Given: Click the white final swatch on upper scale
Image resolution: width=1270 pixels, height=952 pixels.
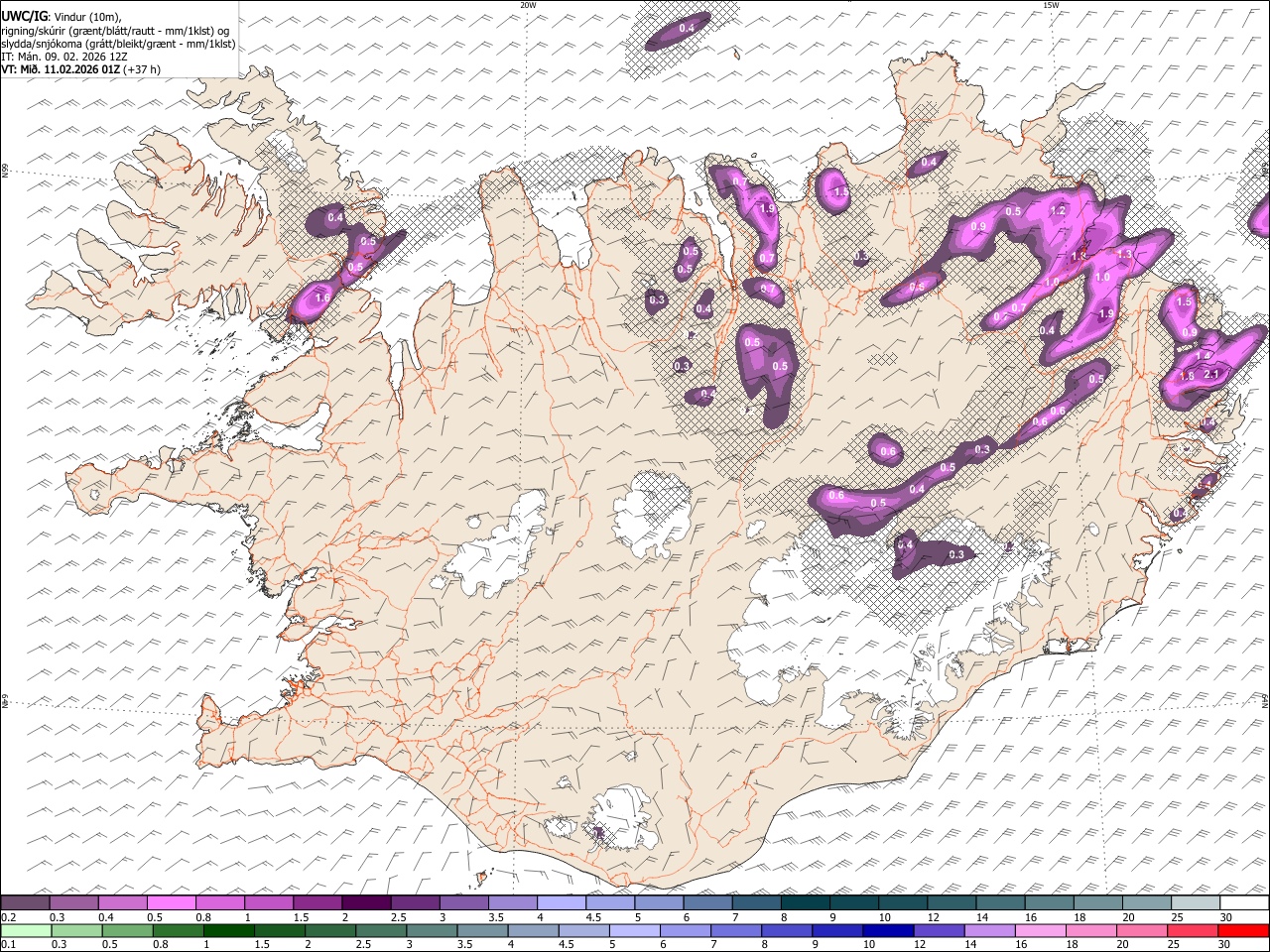Looking at the screenshot, I should [1244, 903].
